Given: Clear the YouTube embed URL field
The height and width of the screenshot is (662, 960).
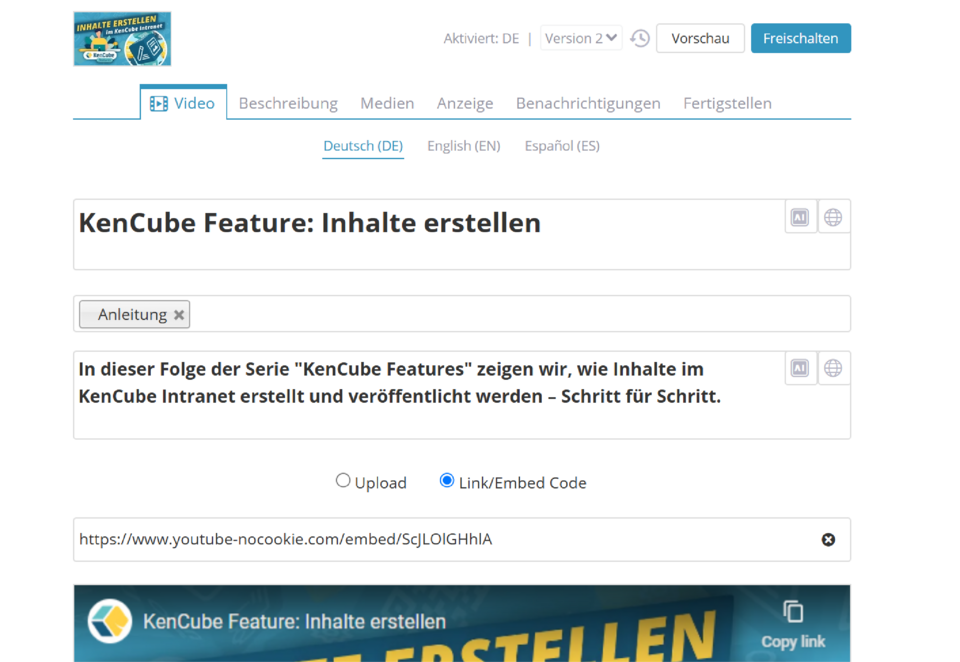Looking at the screenshot, I should [828, 540].
